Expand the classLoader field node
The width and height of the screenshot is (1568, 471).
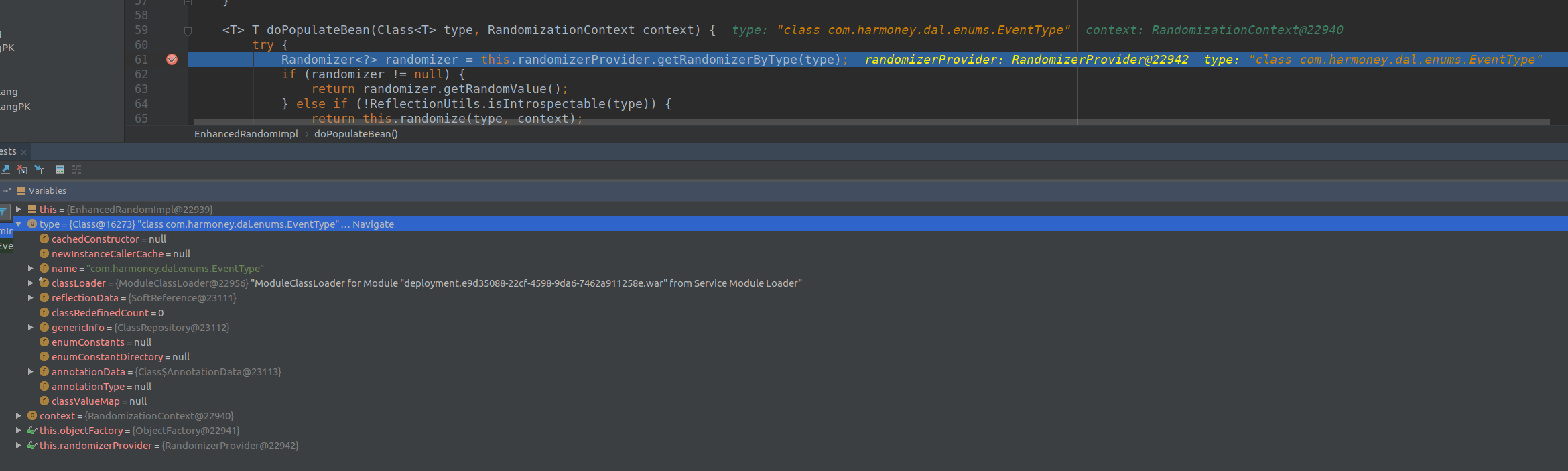[31, 283]
